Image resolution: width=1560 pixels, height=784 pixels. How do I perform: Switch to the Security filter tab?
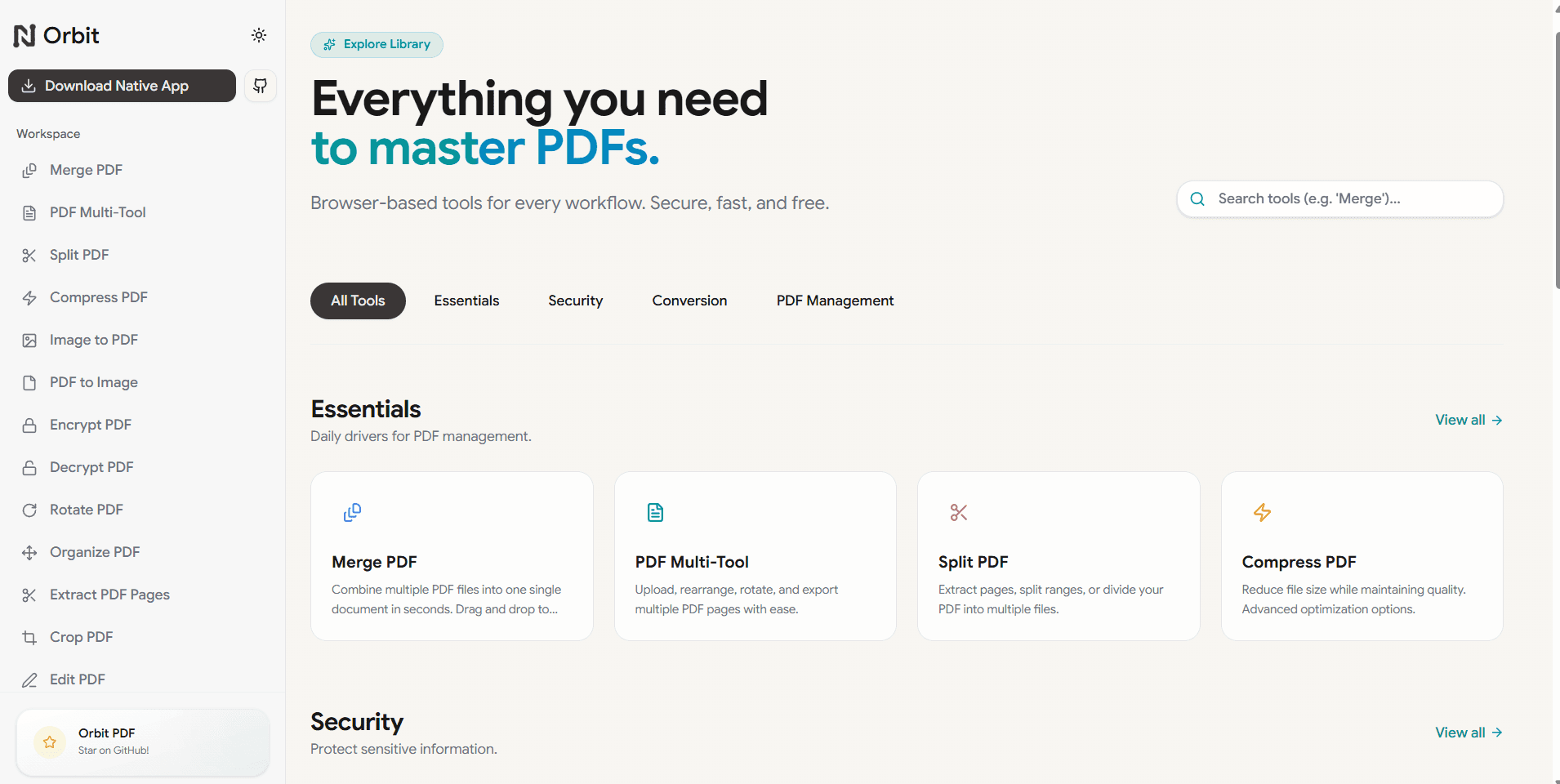pos(575,301)
